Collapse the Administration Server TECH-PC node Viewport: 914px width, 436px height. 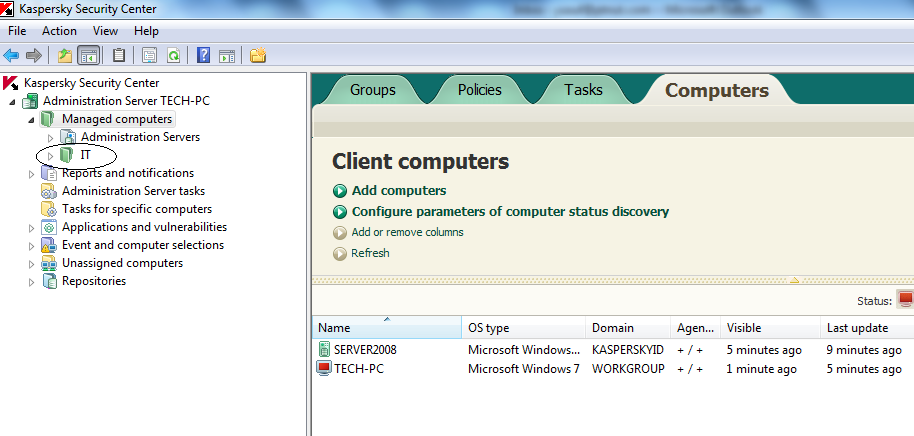pos(13,102)
